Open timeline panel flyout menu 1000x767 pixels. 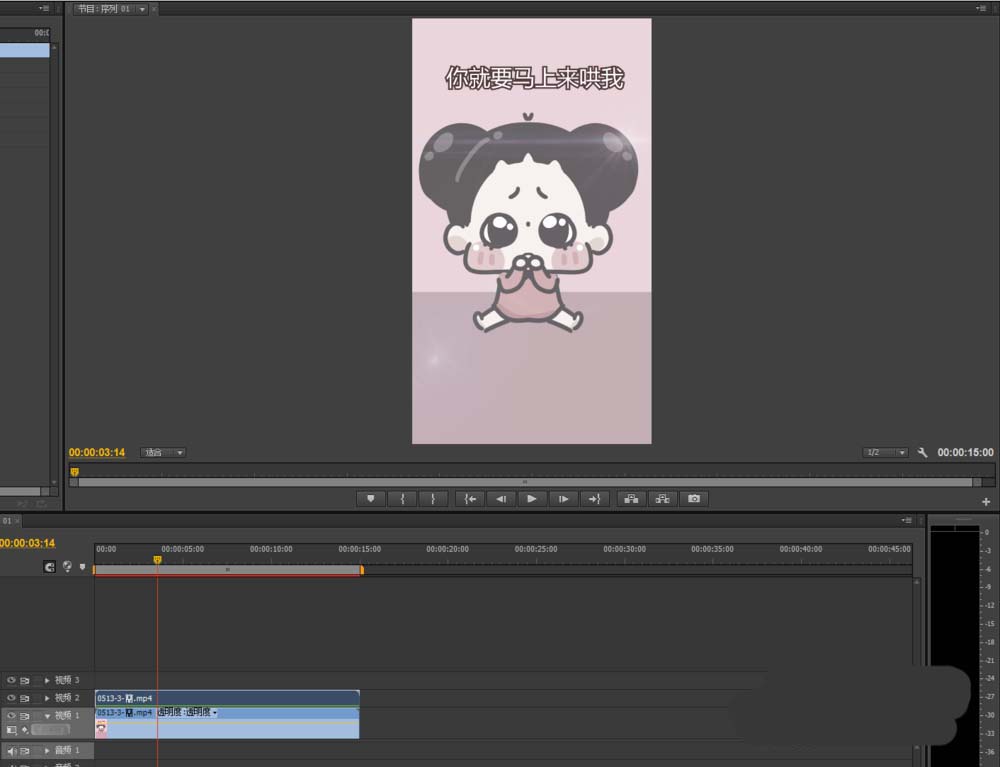pos(906,520)
